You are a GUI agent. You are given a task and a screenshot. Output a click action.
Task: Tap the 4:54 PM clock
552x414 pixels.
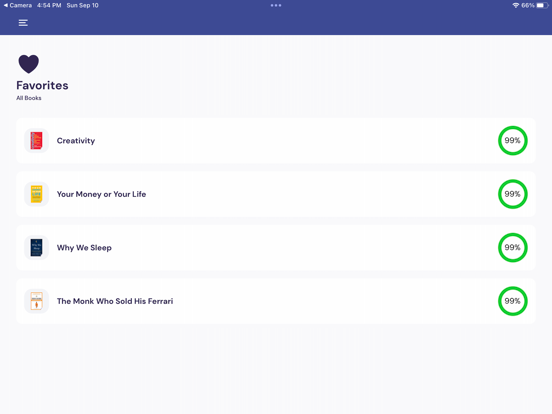(x=49, y=5)
